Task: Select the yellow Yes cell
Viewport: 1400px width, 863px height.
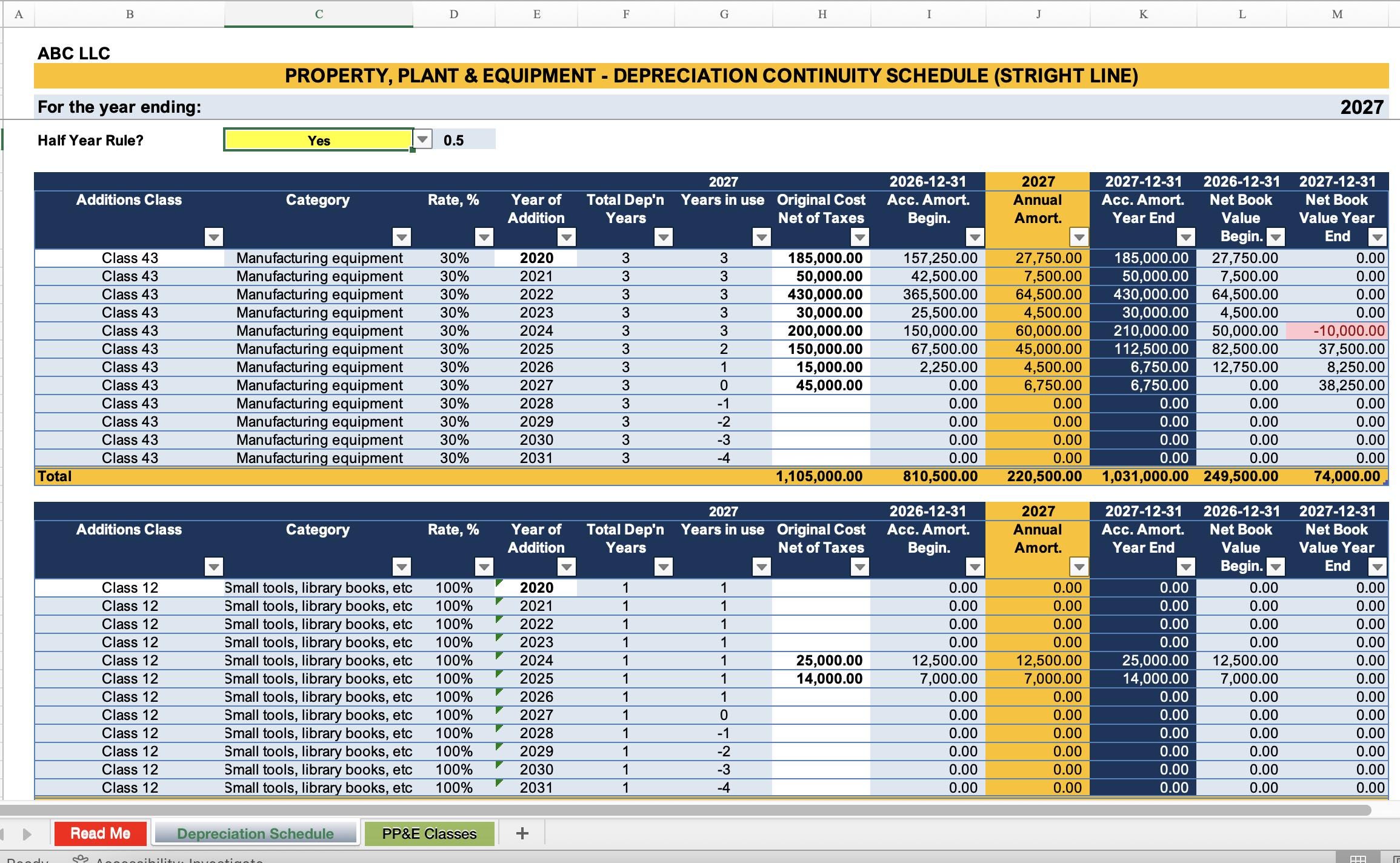Action: pos(318,139)
